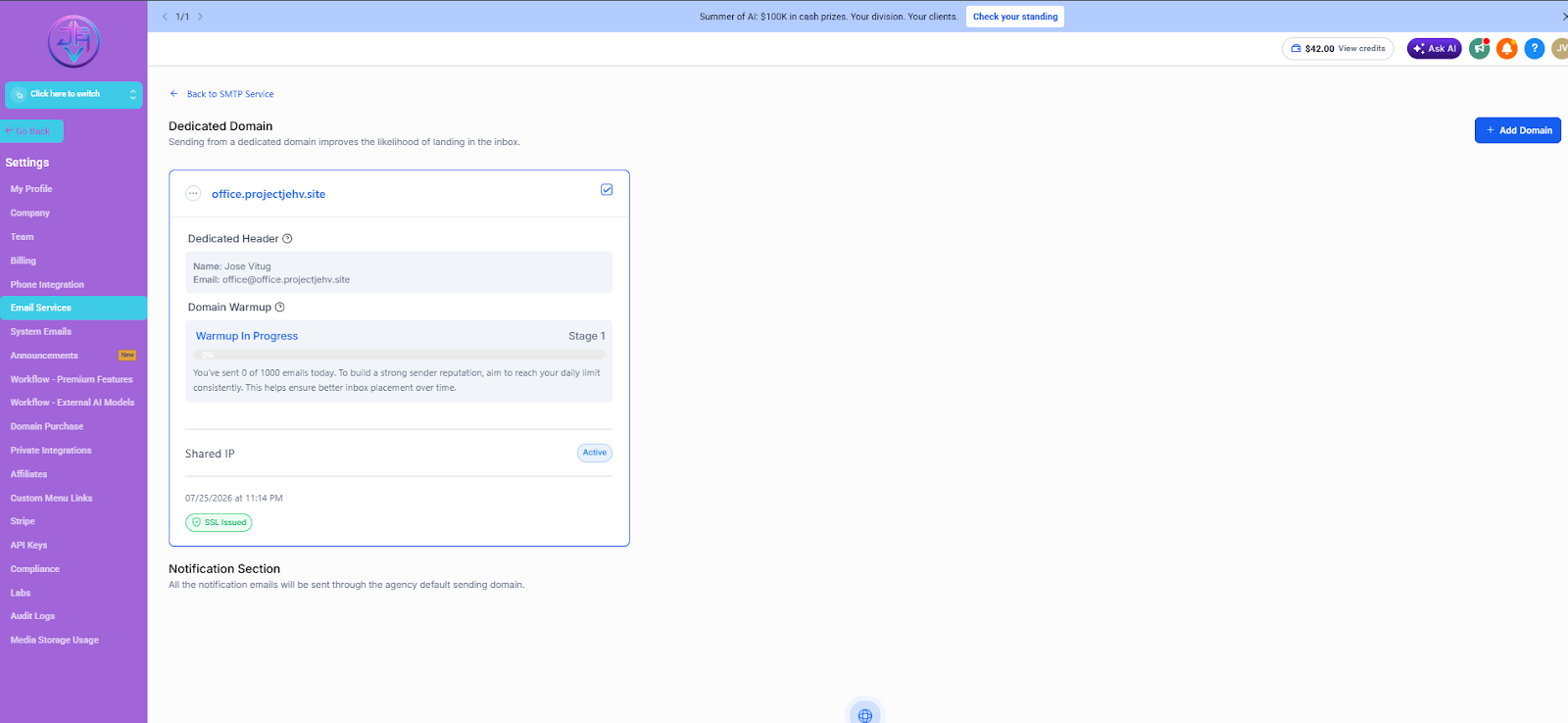Click the SSL Issued badge
The width and height of the screenshot is (1568, 723).
219,523
